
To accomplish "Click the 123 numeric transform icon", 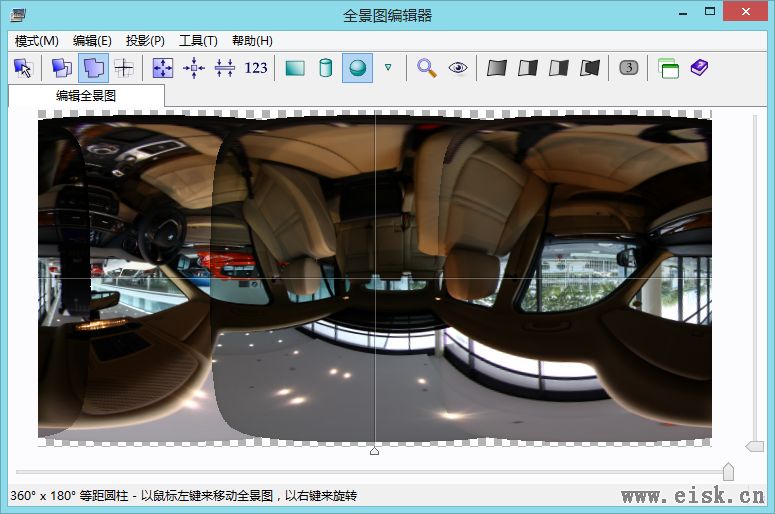I will click(256, 68).
